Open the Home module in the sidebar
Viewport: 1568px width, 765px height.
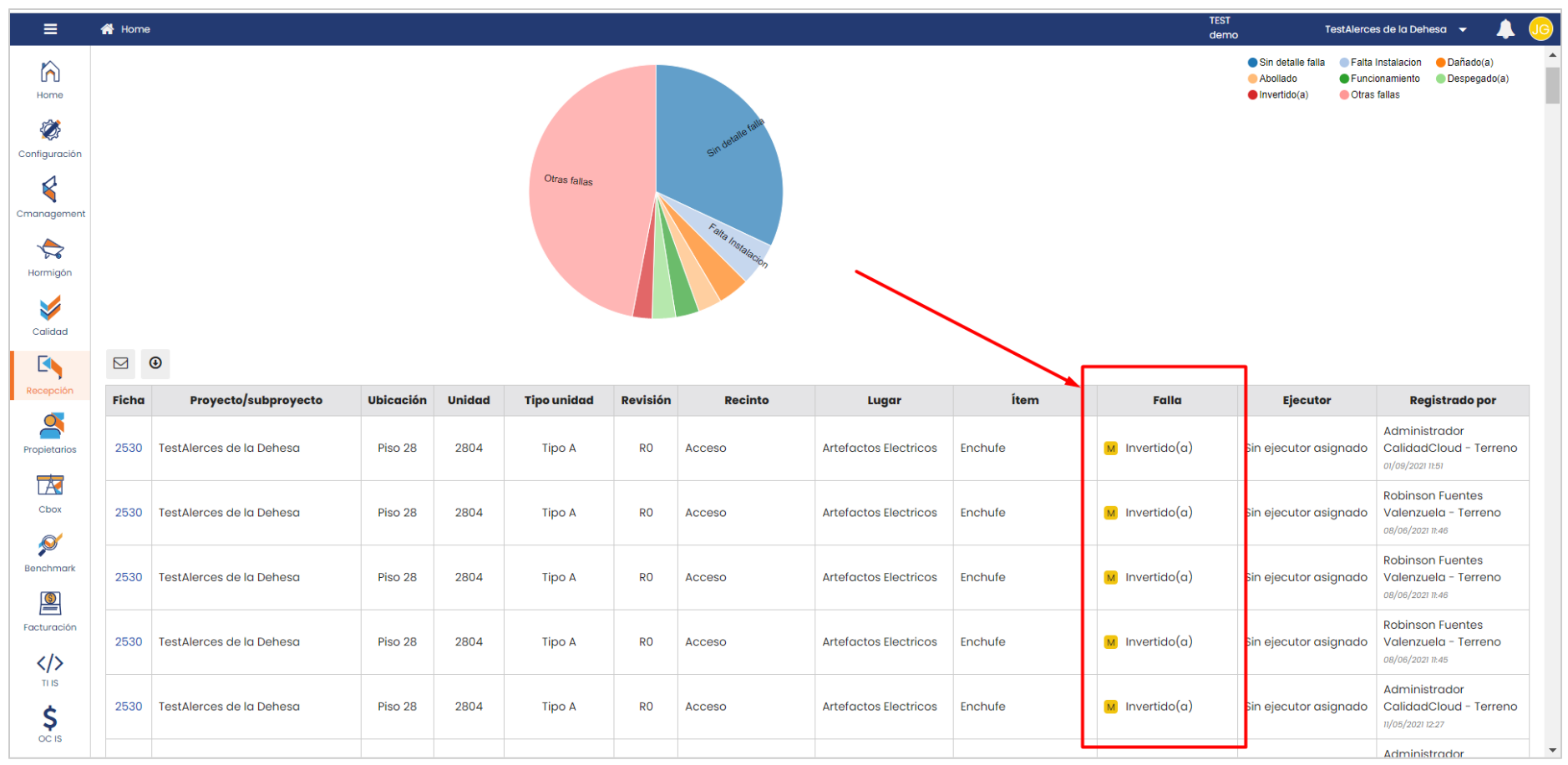tap(50, 79)
